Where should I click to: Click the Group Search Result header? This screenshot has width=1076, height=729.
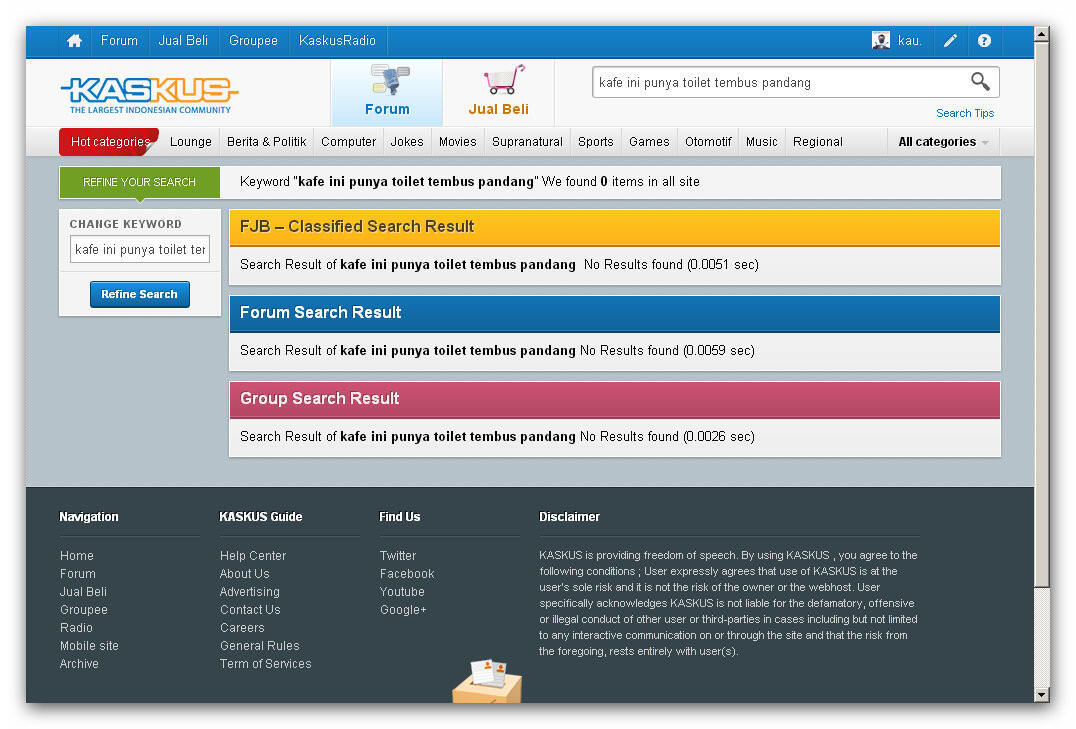click(x=615, y=399)
